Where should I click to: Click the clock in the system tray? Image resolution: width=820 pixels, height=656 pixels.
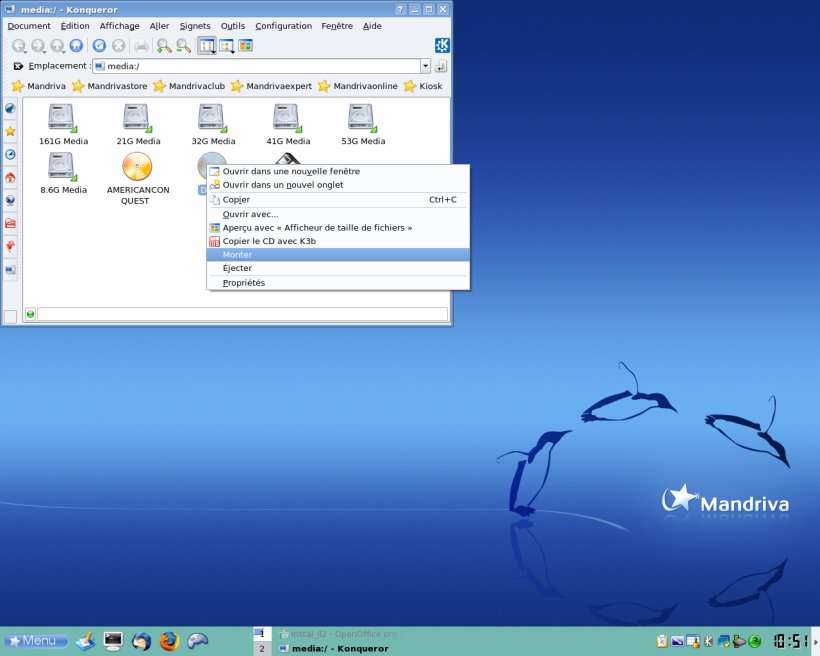tap(791, 641)
